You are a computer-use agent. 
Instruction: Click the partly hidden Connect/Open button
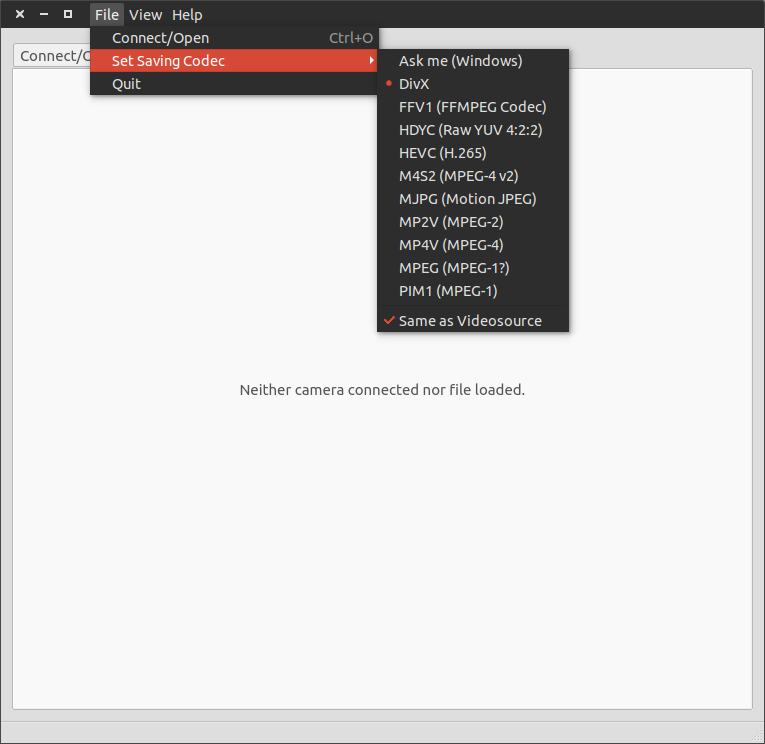click(x=52, y=56)
